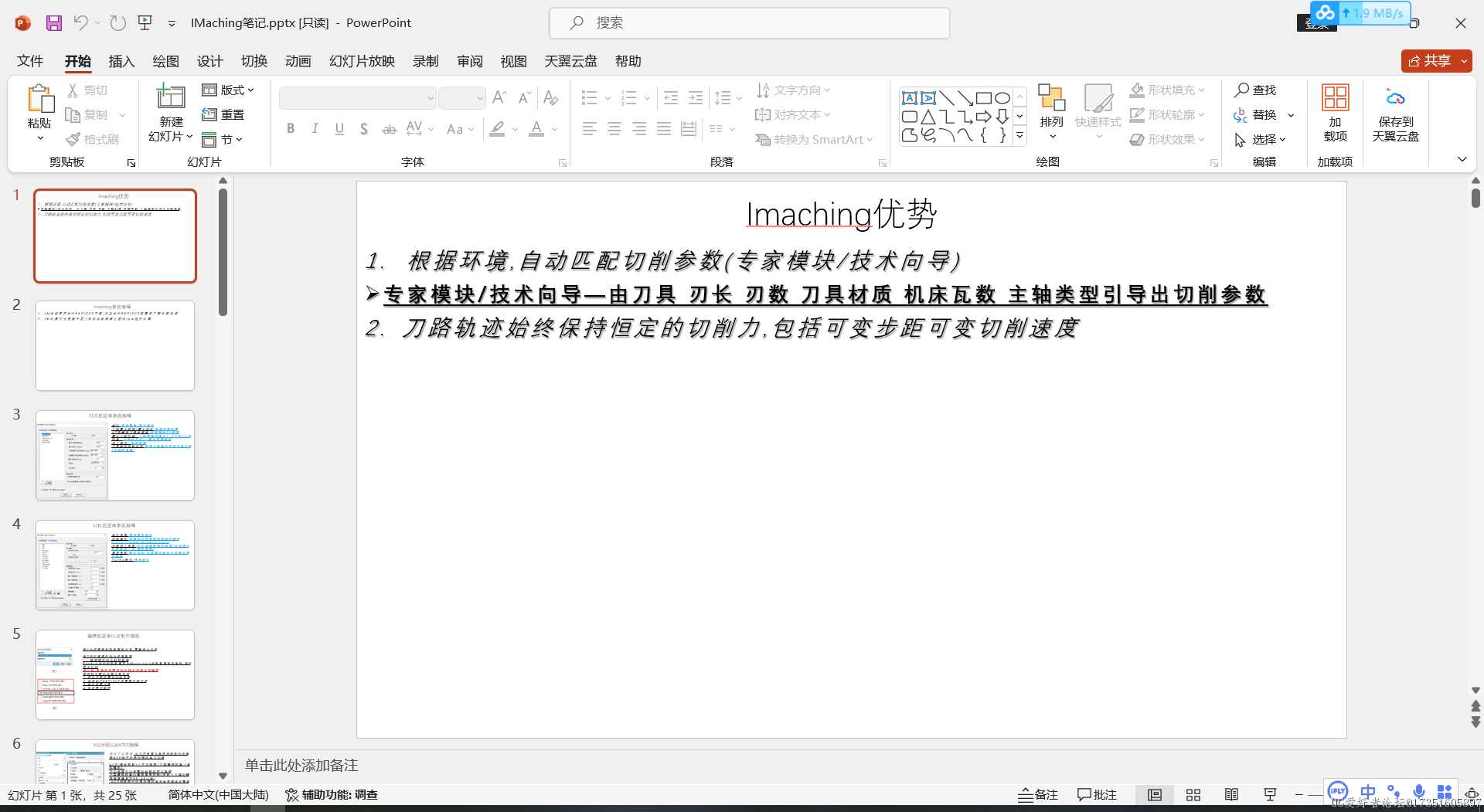Clear all formatting icon
This screenshot has width=1484, height=812.
550,97
